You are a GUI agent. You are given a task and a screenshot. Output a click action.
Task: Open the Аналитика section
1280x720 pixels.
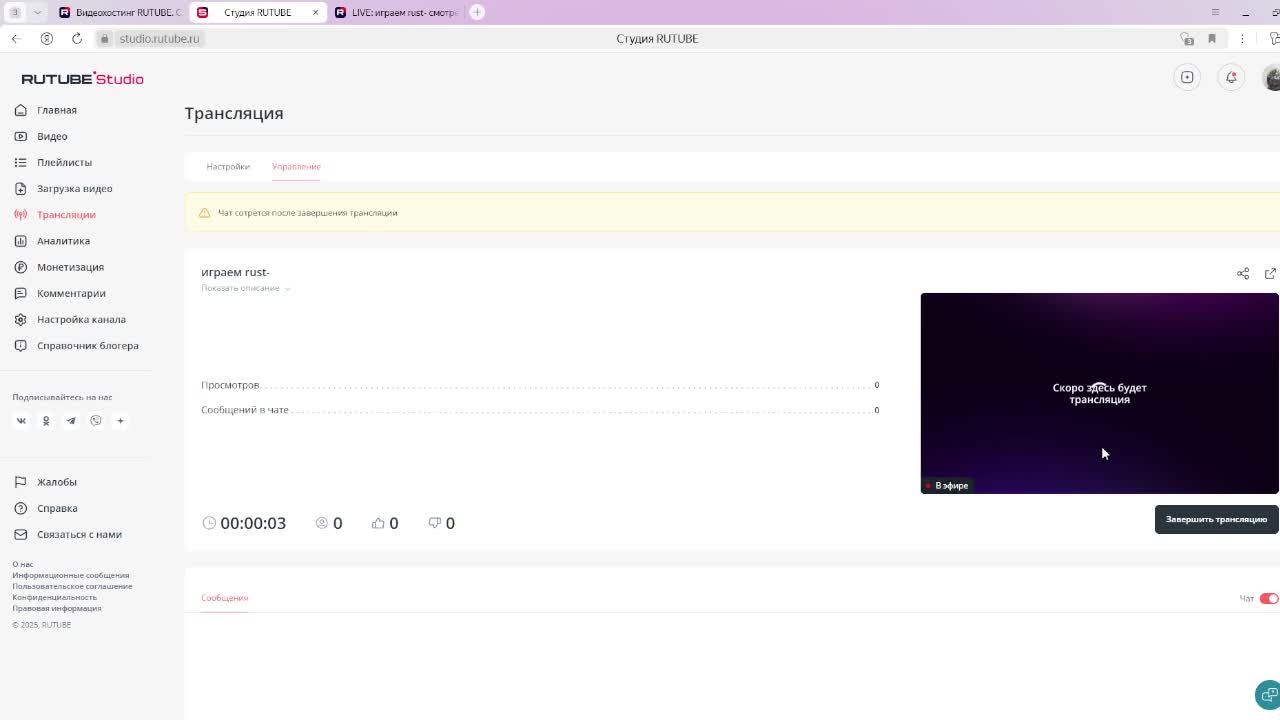(x=63, y=241)
